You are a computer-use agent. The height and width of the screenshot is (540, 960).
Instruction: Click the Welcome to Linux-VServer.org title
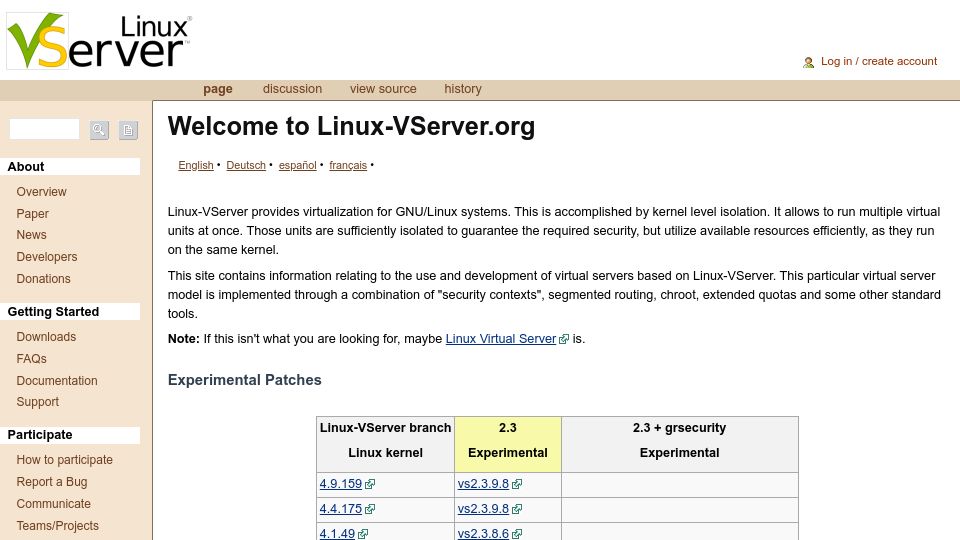[351, 126]
